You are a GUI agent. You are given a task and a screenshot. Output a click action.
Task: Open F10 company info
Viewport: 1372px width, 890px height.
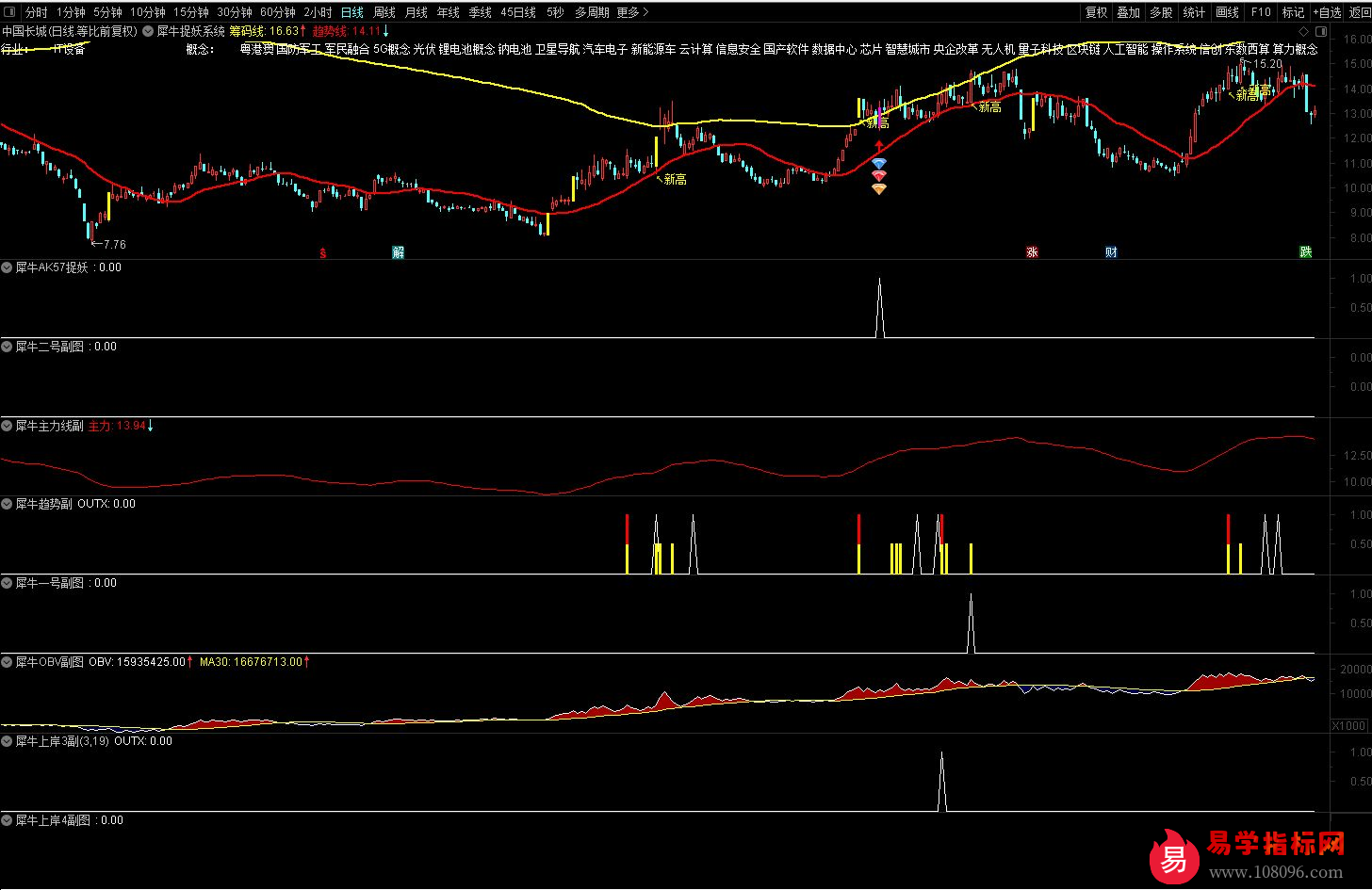click(1261, 12)
